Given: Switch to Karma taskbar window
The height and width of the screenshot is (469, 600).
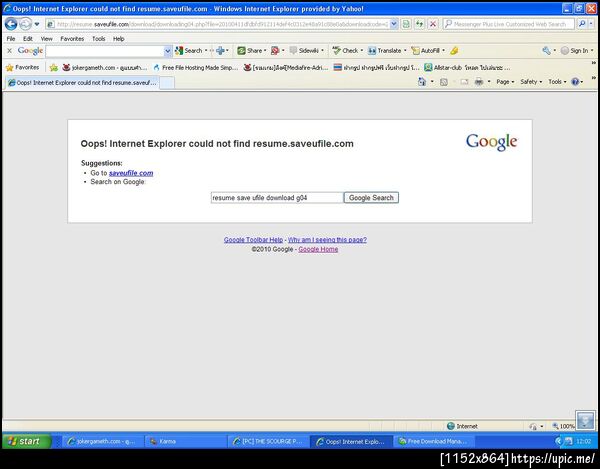Looking at the screenshot, I should click(x=185, y=441).
